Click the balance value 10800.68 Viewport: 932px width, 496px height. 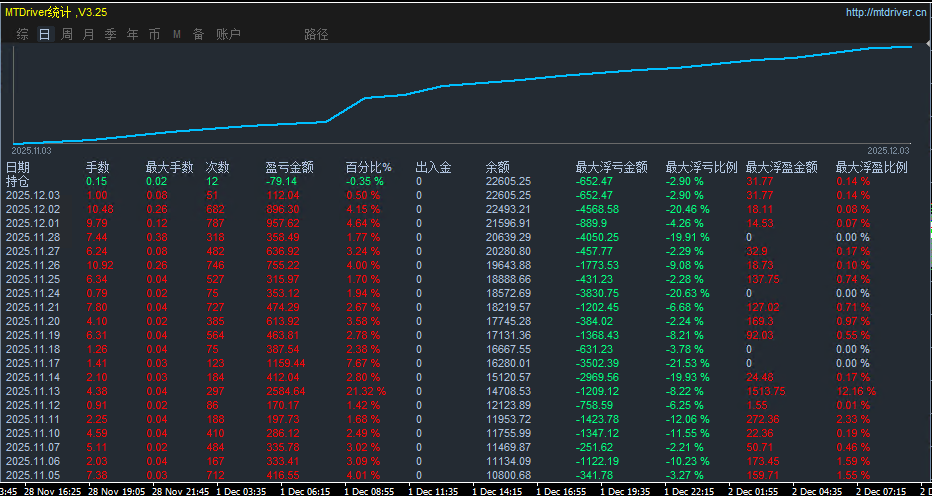(x=509, y=475)
